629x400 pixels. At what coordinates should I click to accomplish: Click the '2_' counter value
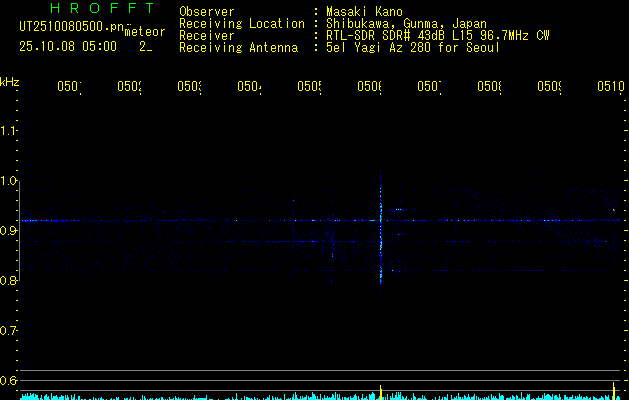[146, 47]
